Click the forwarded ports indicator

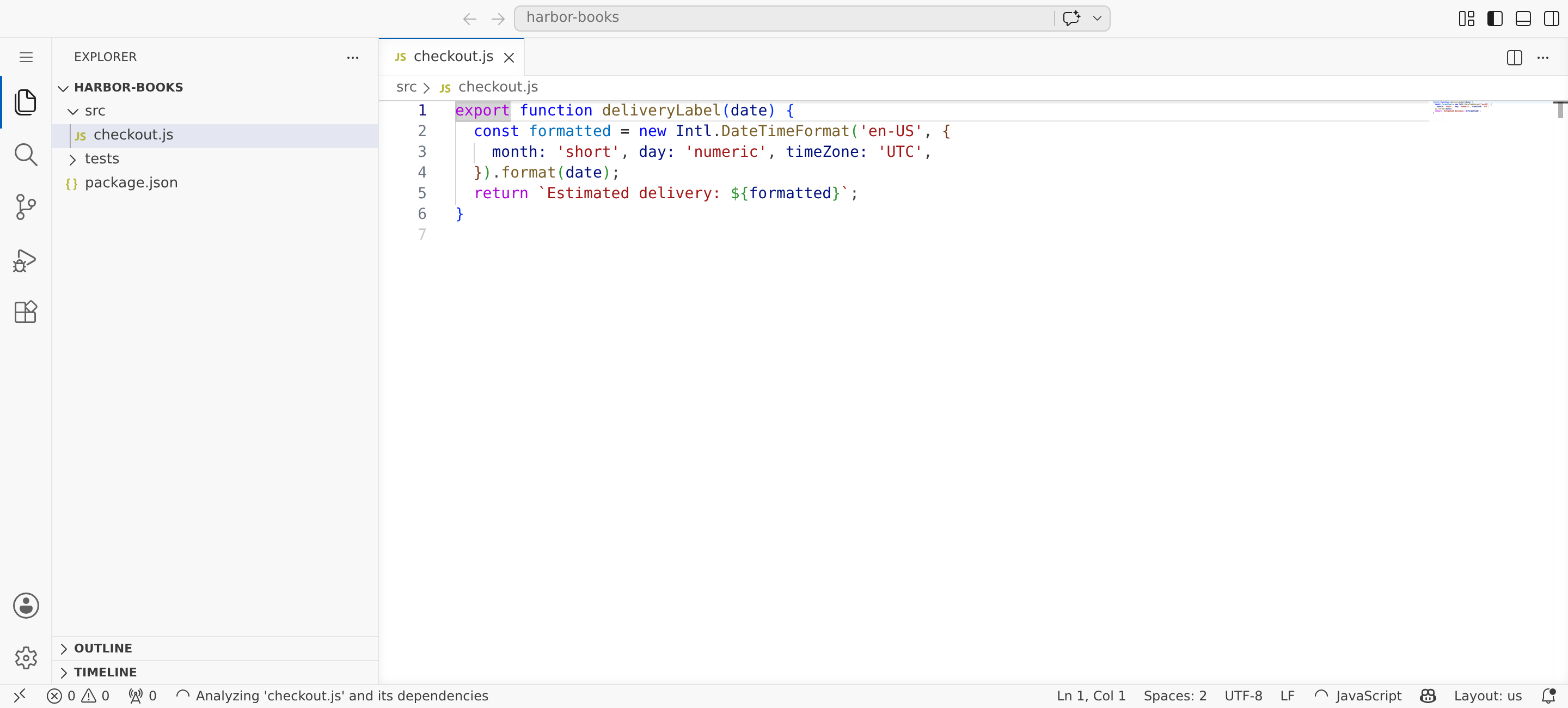(x=143, y=696)
